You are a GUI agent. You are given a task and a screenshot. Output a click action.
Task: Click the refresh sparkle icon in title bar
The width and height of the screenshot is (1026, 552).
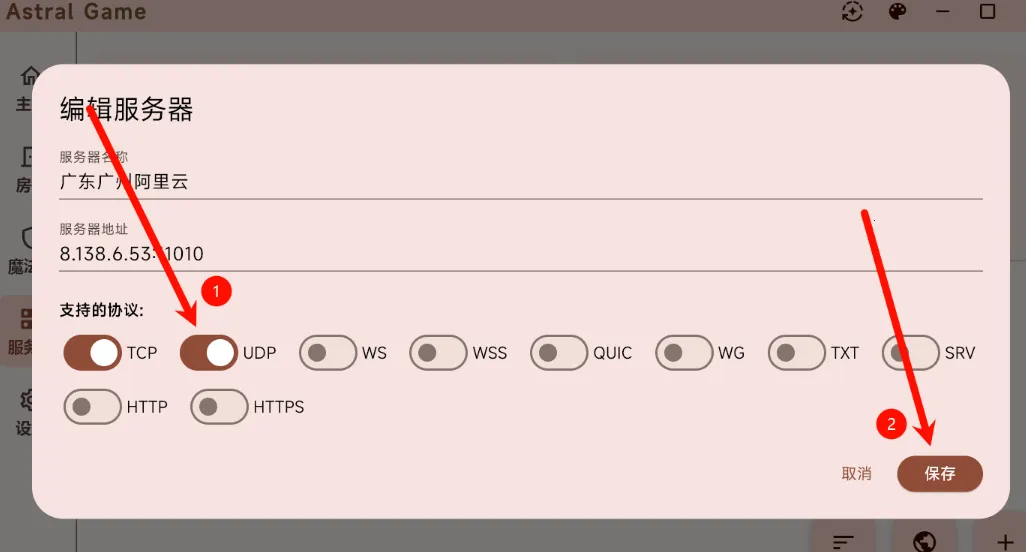[852, 12]
